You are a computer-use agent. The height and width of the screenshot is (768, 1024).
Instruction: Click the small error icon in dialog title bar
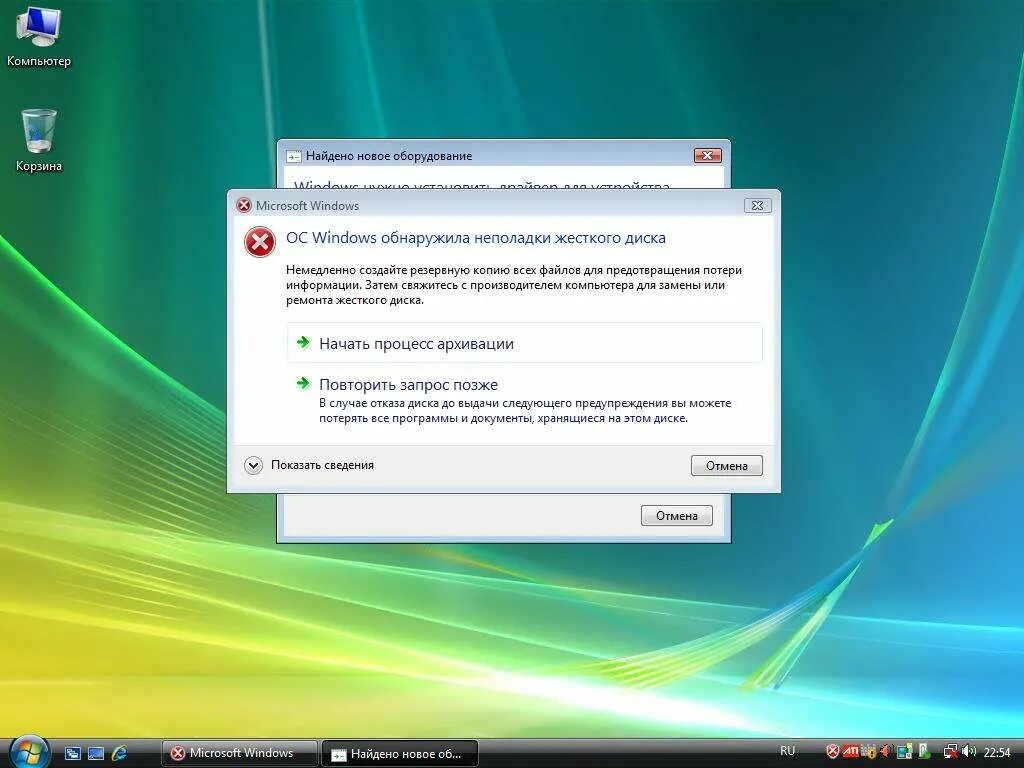click(x=244, y=205)
